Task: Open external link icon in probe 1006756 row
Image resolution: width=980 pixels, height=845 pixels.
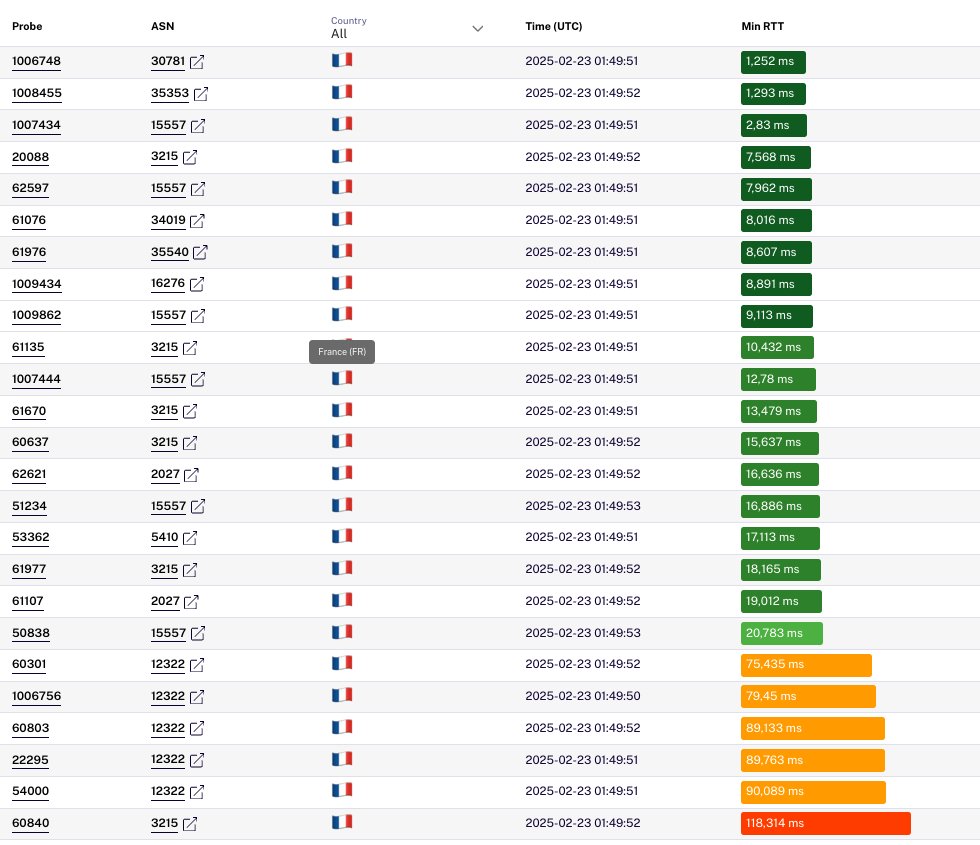Action: point(197,696)
